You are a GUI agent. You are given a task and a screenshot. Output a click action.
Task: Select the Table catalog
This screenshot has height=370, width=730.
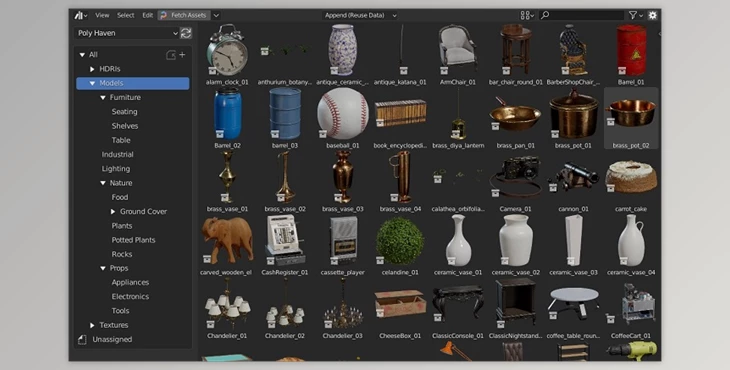pyautogui.click(x=121, y=140)
